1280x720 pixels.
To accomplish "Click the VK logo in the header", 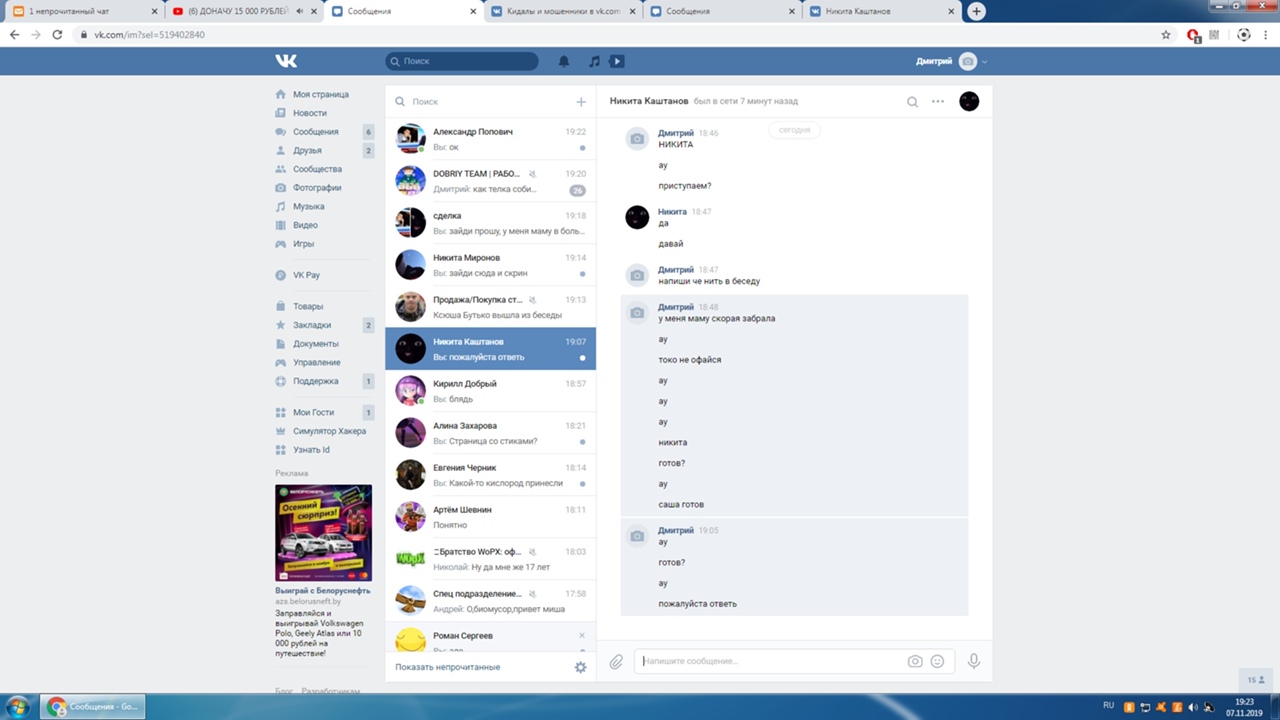I will pos(286,61).
